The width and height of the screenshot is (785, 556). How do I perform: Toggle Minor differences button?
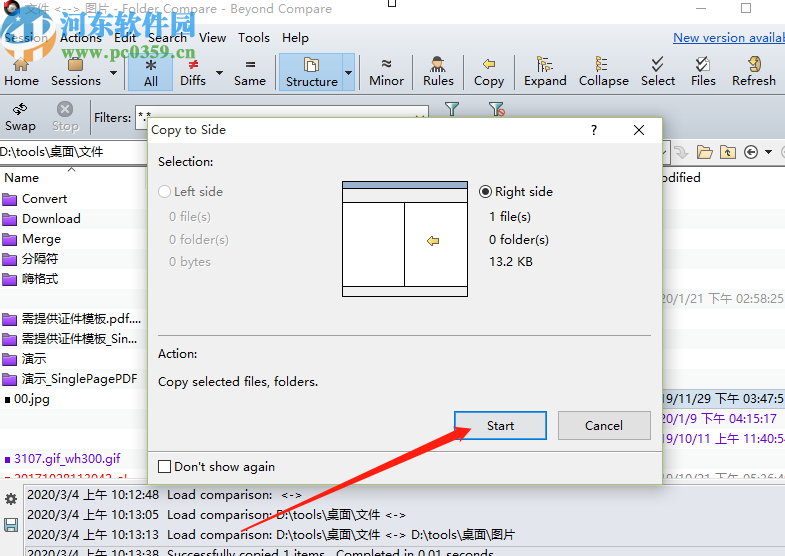tap(386, 72)
